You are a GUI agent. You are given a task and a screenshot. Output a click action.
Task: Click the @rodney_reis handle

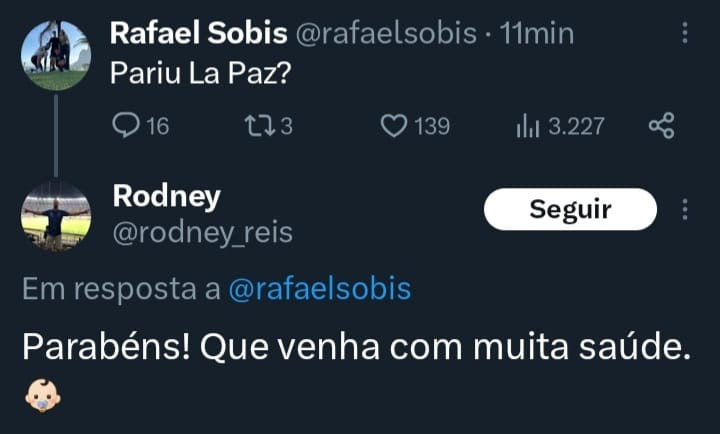click(202, 233)
